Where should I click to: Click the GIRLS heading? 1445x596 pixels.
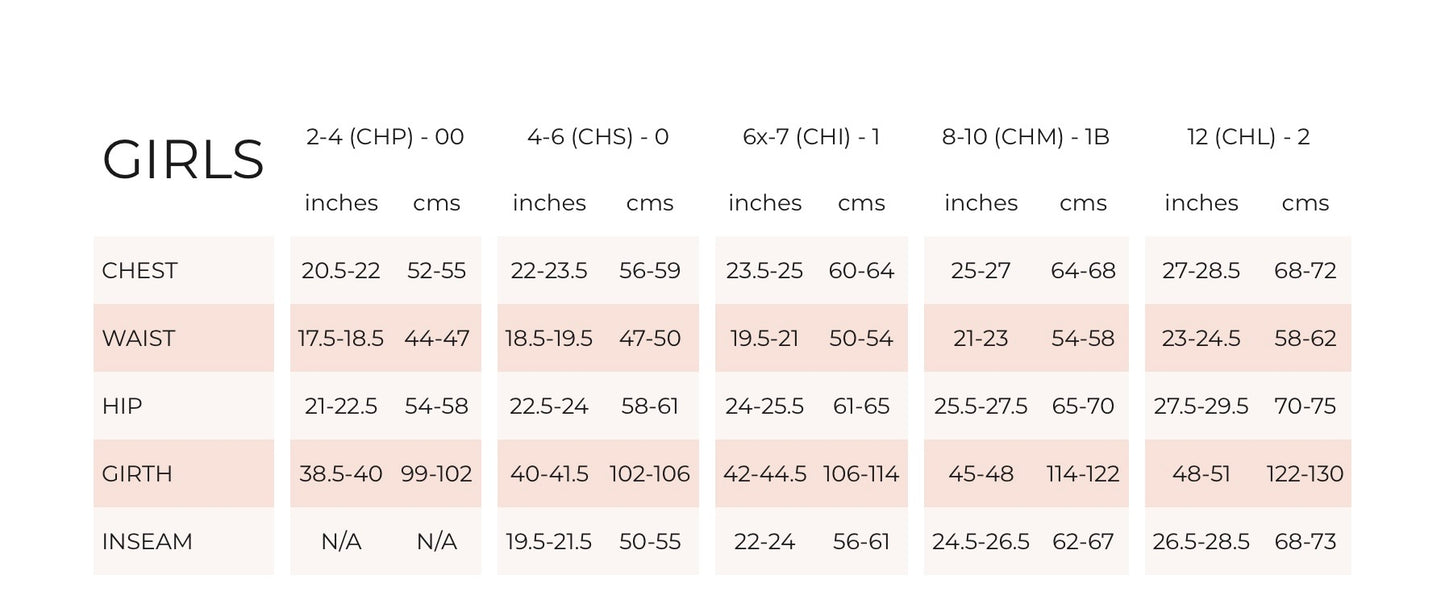[x=183, y=160]
